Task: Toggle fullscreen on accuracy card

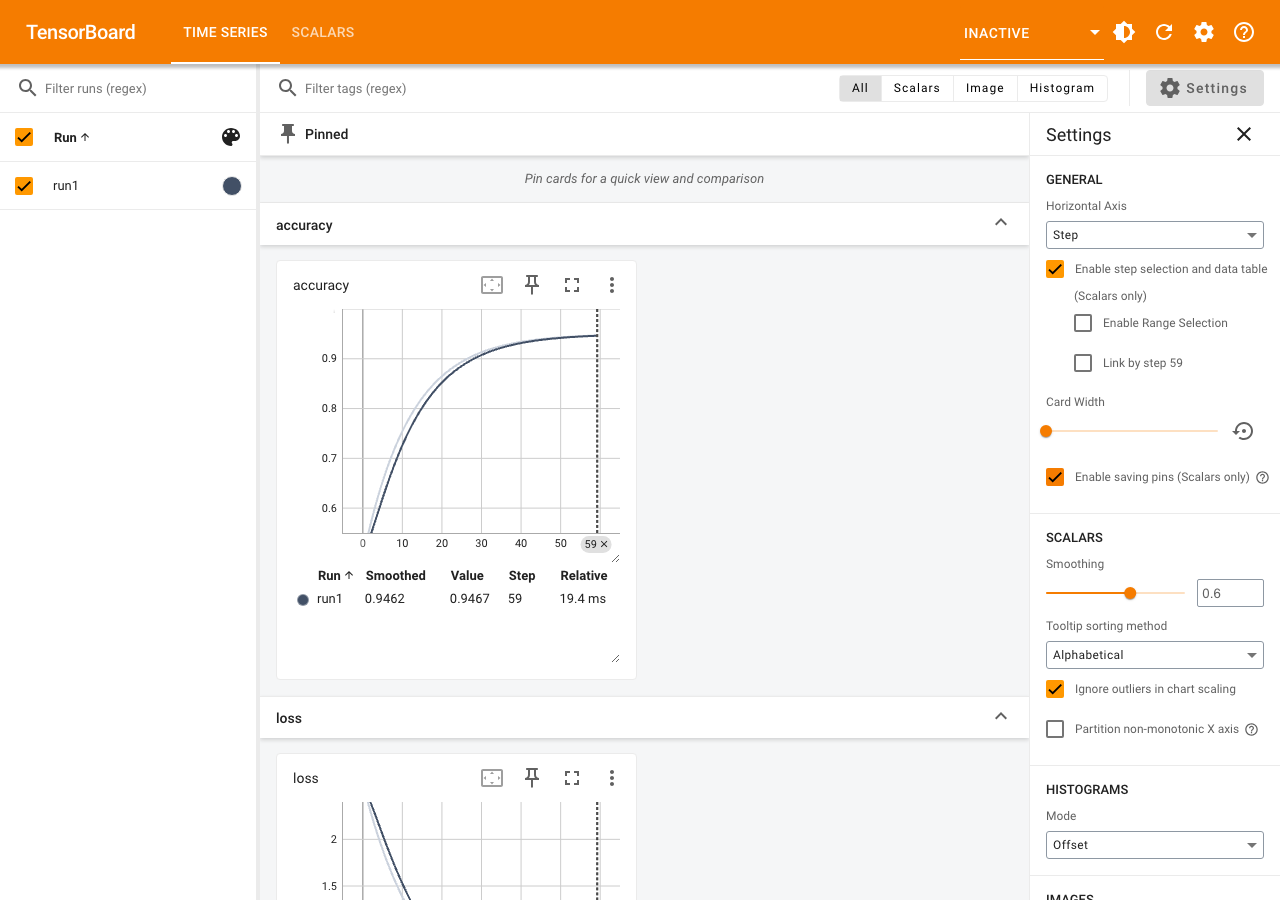Action: [x=572, y=285]
